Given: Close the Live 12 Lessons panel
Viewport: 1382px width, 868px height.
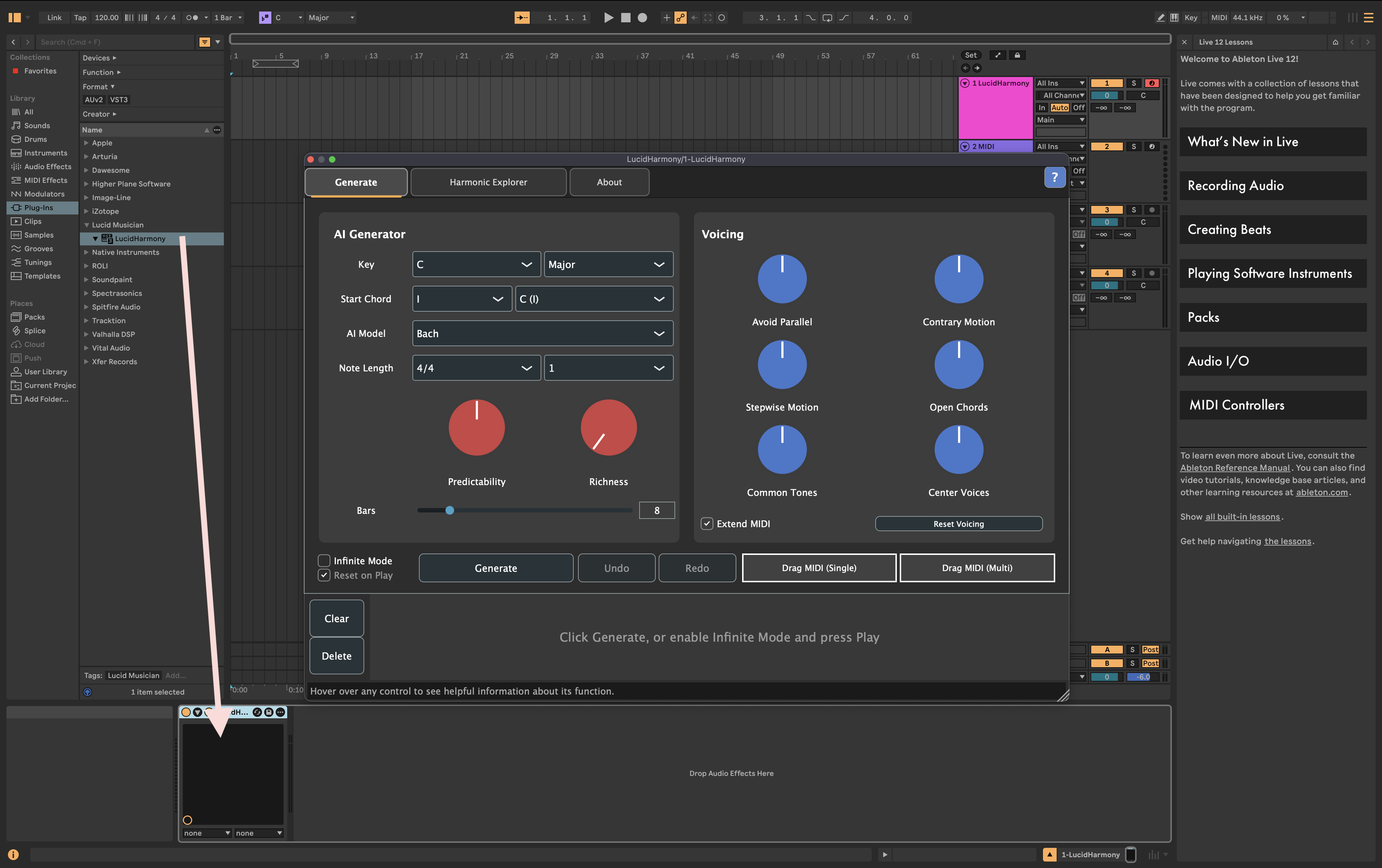Looking at the screenshot, I should point(1184,42).
